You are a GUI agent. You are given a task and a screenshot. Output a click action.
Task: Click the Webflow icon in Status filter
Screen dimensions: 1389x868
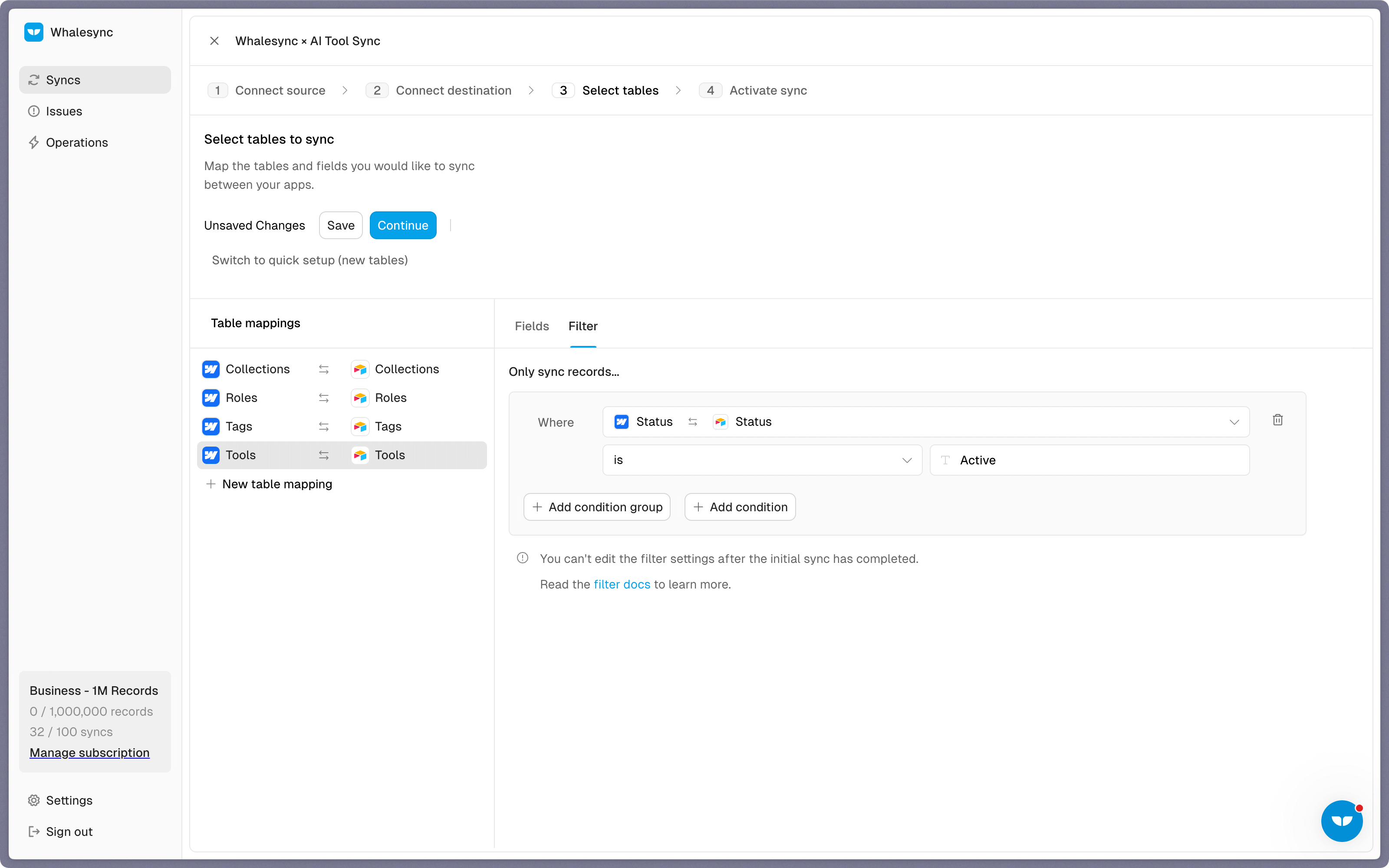click(x=622, y=422)
